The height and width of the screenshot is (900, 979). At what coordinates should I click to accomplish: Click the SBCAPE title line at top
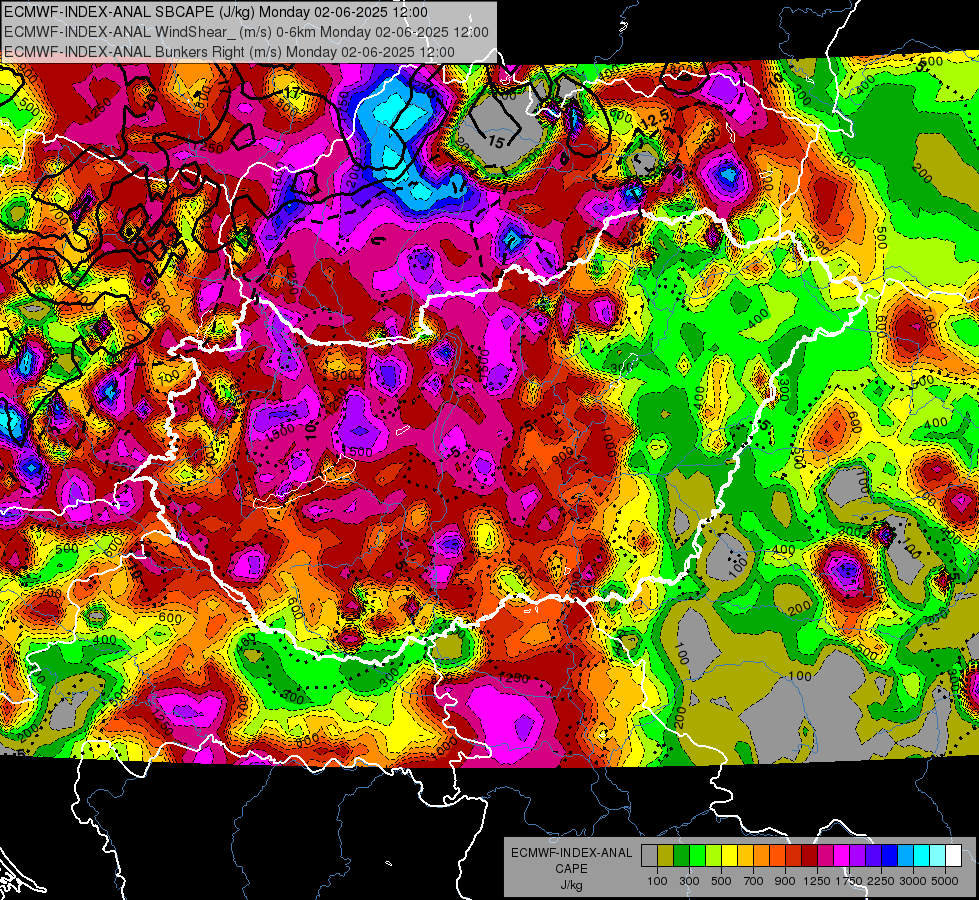click(216, 12)
